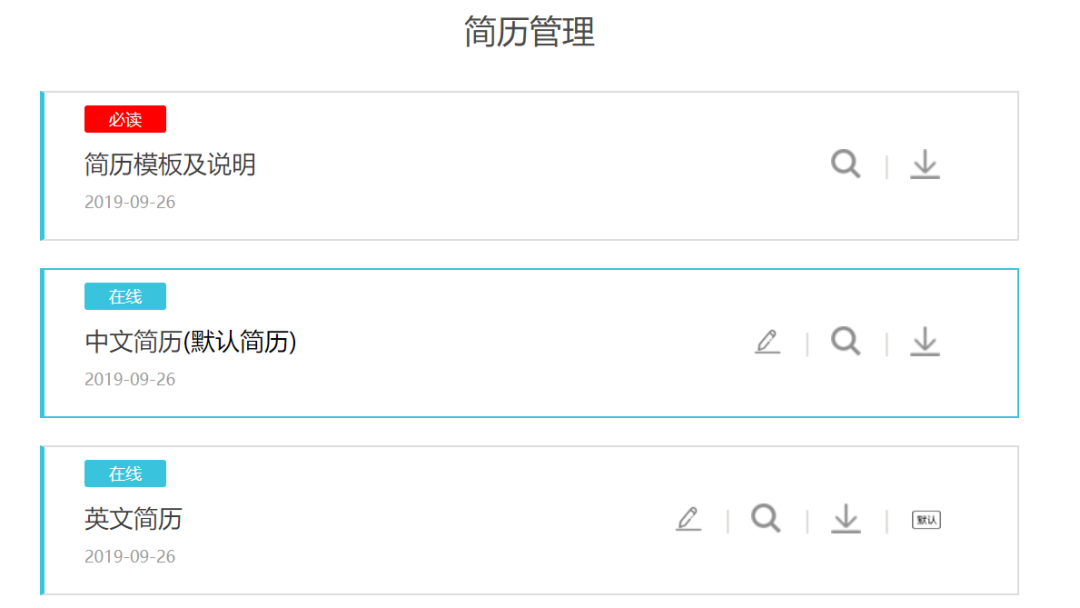
Task: Open the 中文简历(默认简历) title
Action: [x=190, y=342]
